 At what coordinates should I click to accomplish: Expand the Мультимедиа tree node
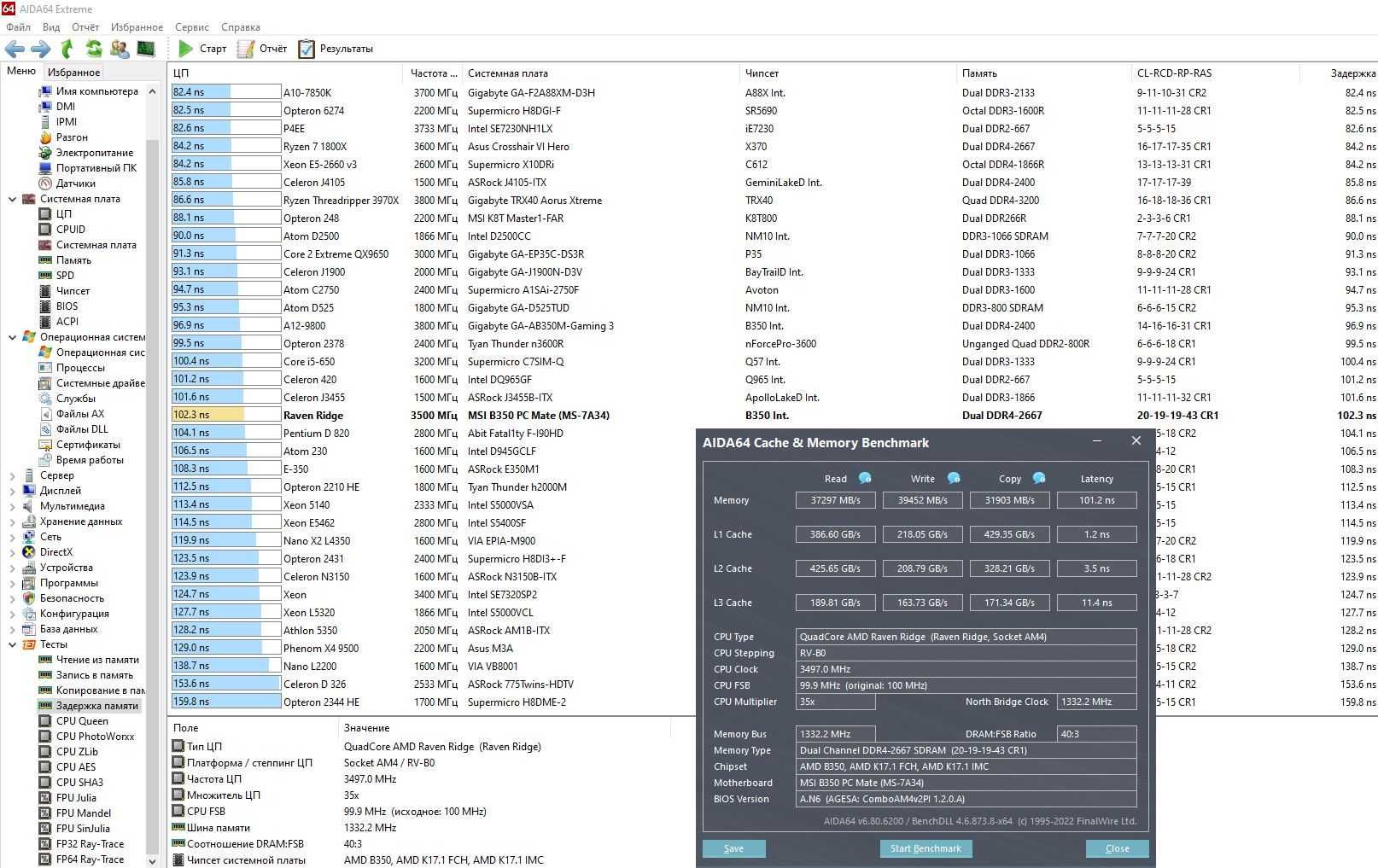[12, 506]
